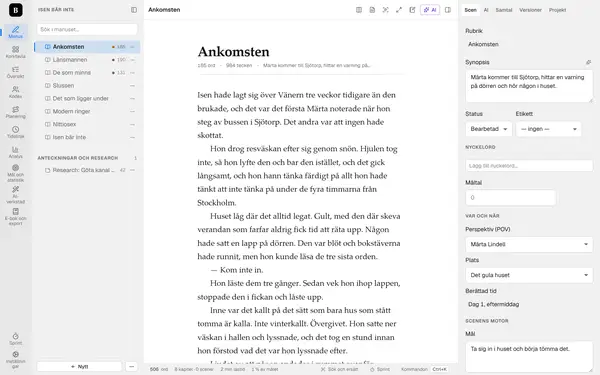This screenshot has height=375, width=600.
Task: Open Sök och ersätt in status bar
Action: coord(339,369)
